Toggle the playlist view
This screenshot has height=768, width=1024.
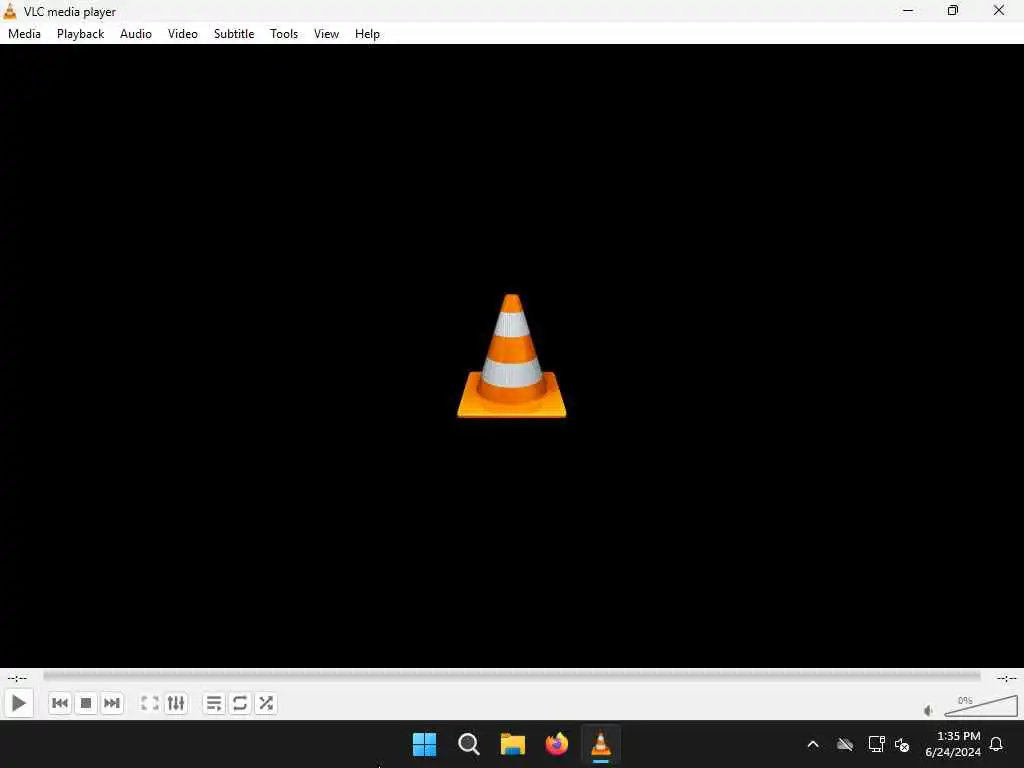tap(214, 703)
